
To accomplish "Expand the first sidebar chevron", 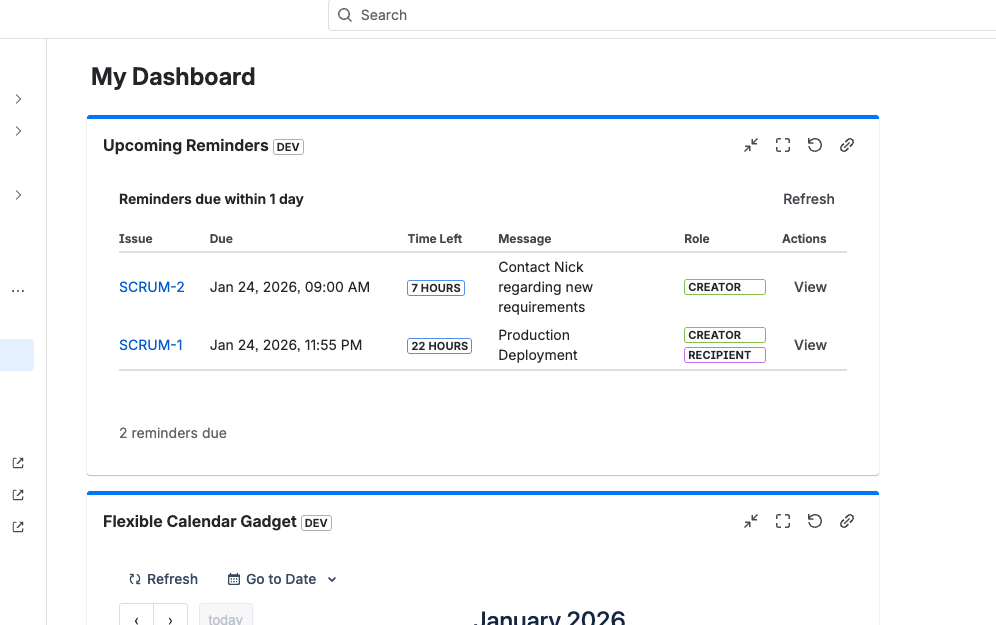I will [18, 99].
